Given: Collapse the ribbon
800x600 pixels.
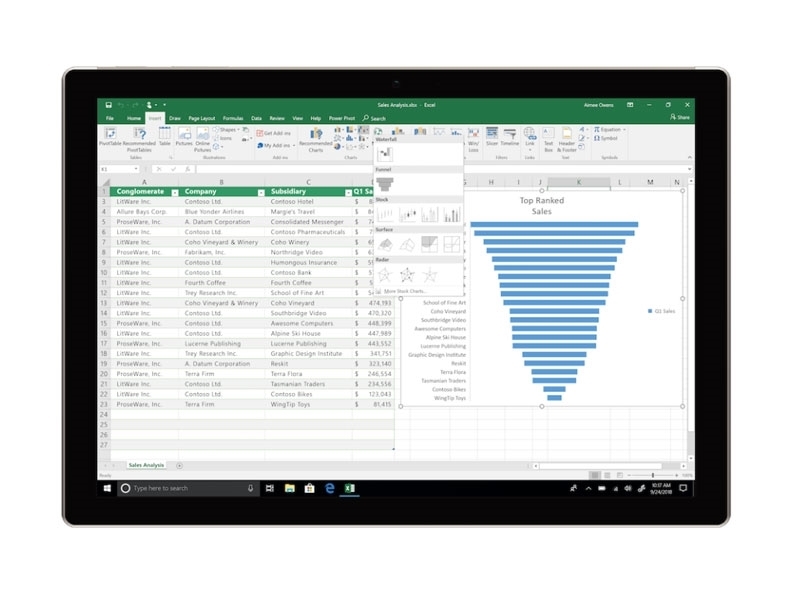Looking at the screenshot, I should (689, 158).
